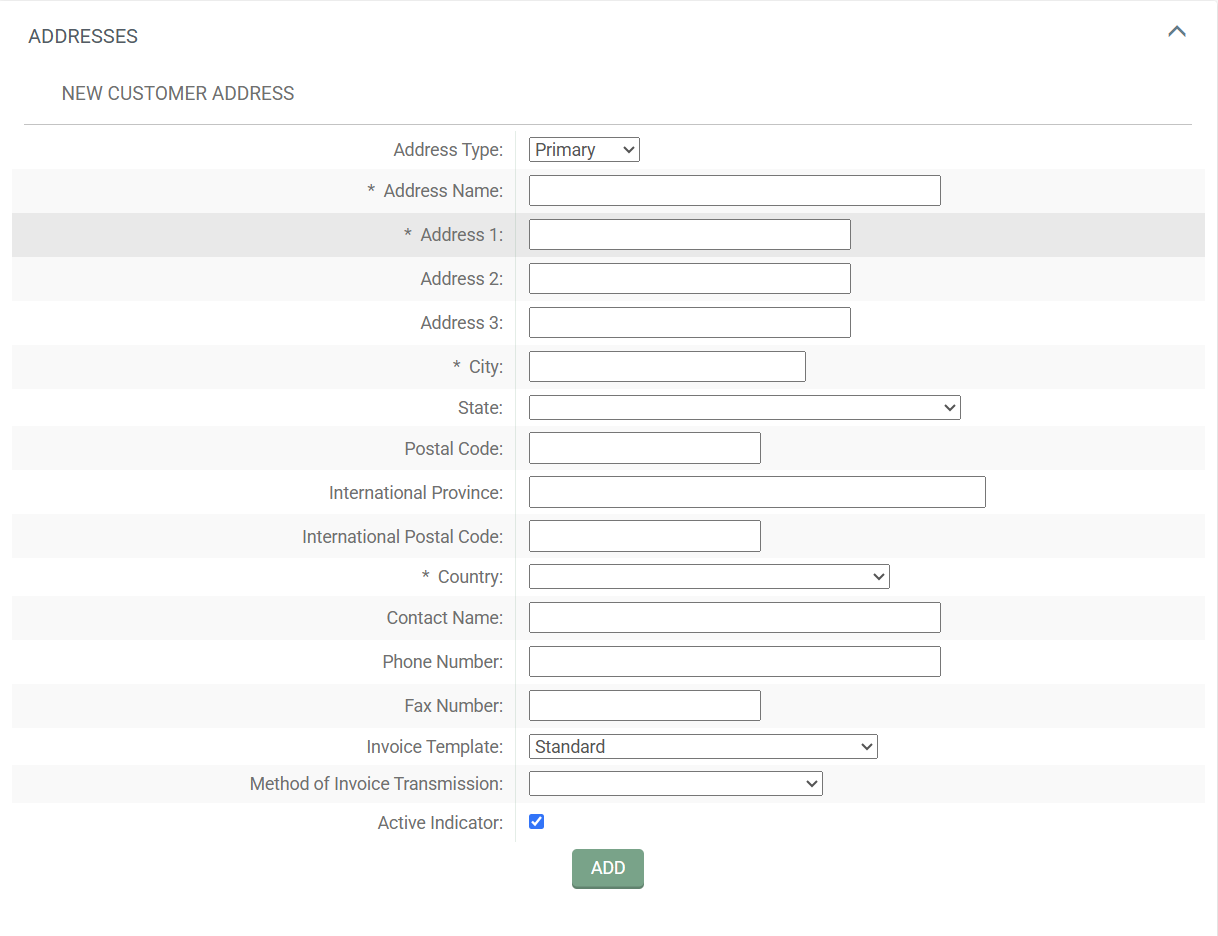Click the Address Name input field

734,190
